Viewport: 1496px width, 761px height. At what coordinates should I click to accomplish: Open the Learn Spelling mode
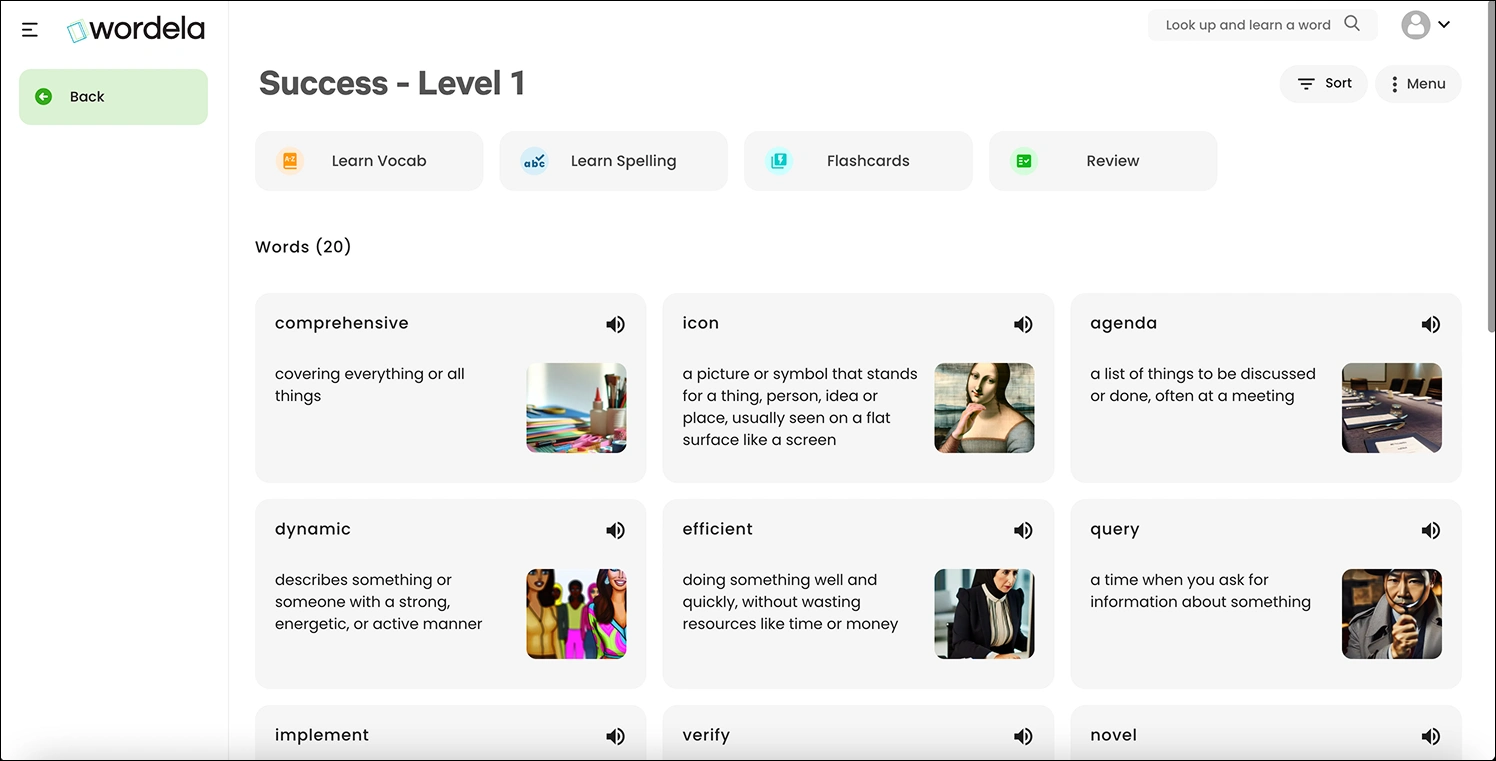(613, 161)
